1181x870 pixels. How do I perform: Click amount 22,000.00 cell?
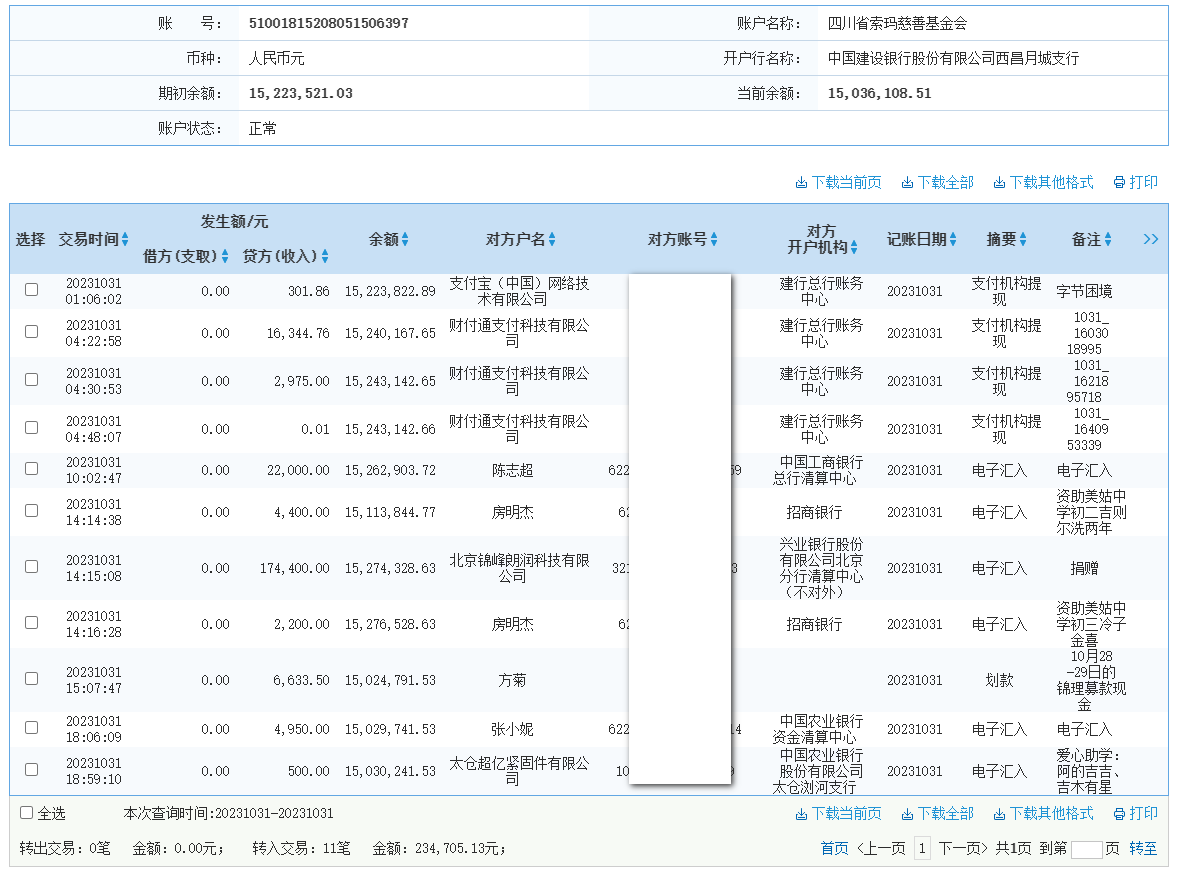pyautogui.click(x=298, y=470)
